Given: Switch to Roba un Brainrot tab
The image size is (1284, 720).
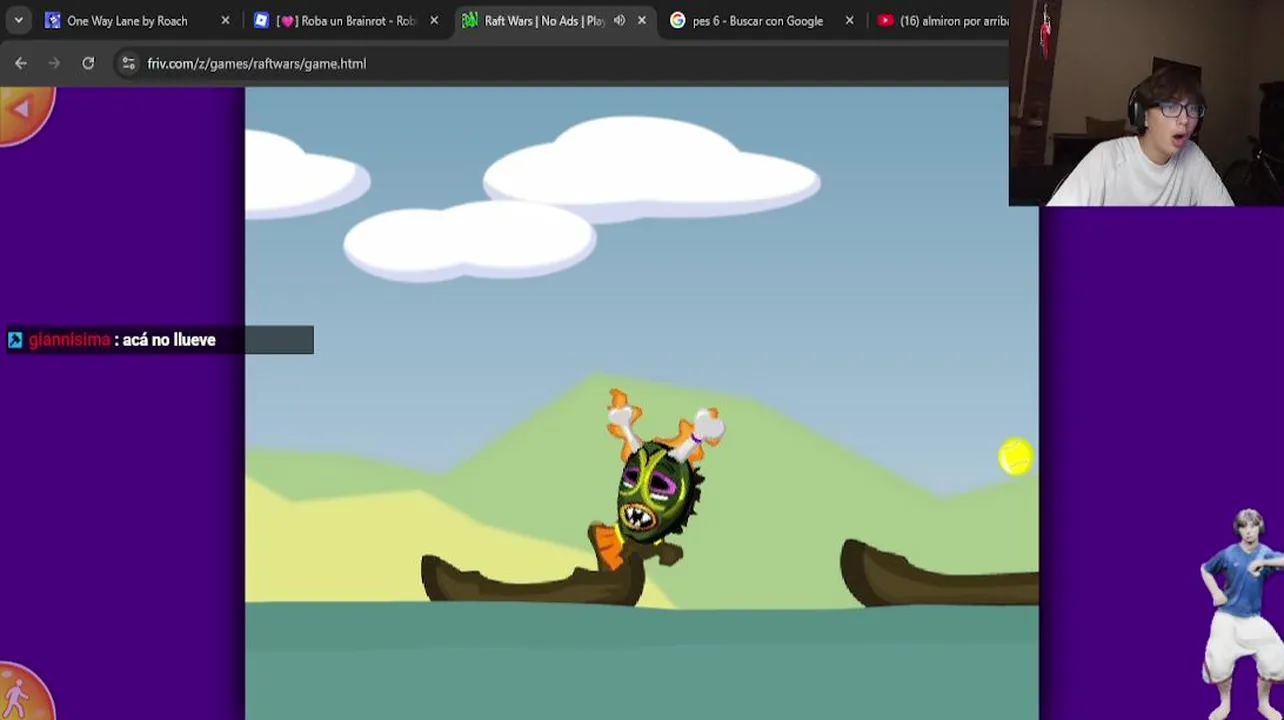Looking at the screenshot, I should pyautogui.click(x=345, y=20).
